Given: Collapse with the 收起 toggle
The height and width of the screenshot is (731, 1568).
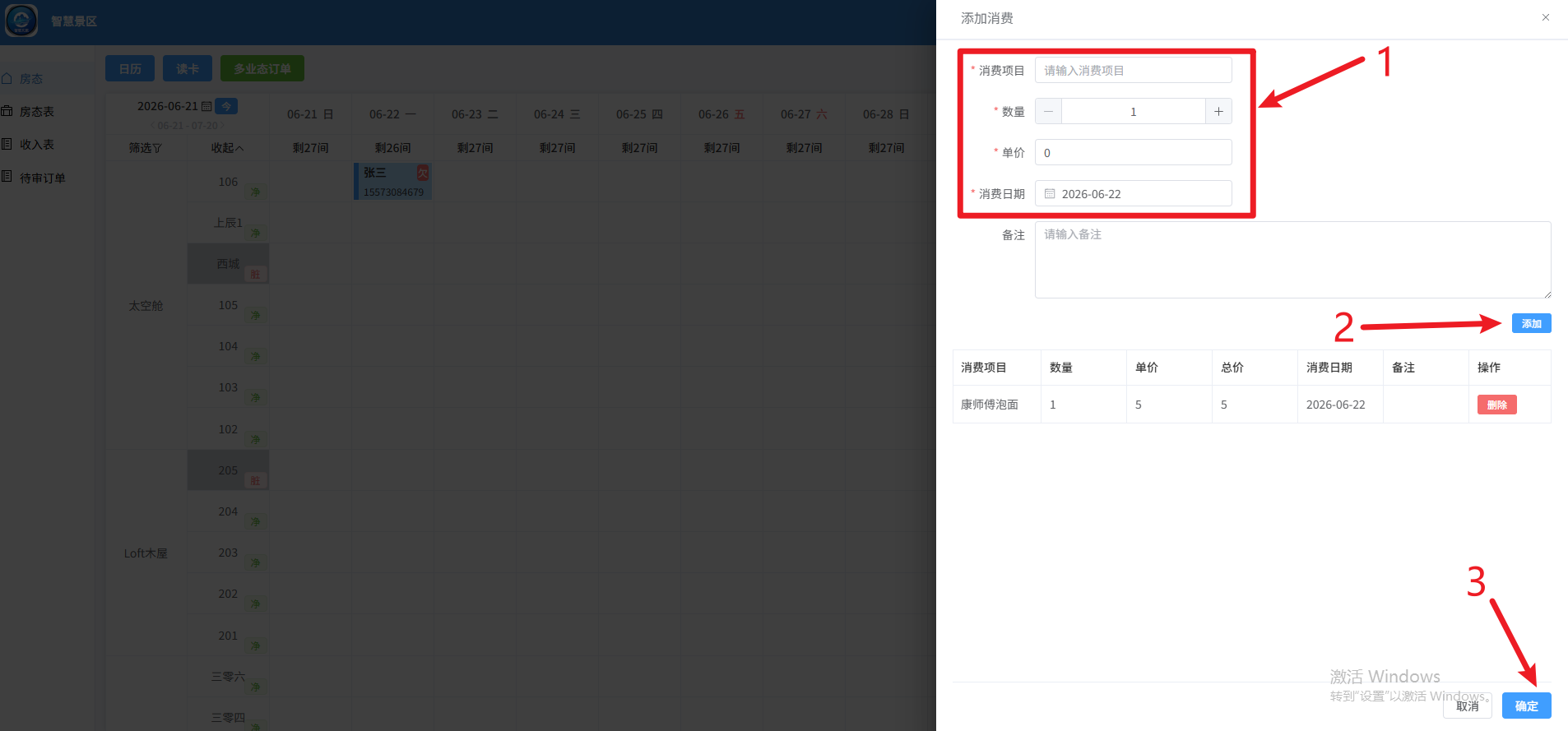Looking at the screenshot, I should tap(228, 148).
